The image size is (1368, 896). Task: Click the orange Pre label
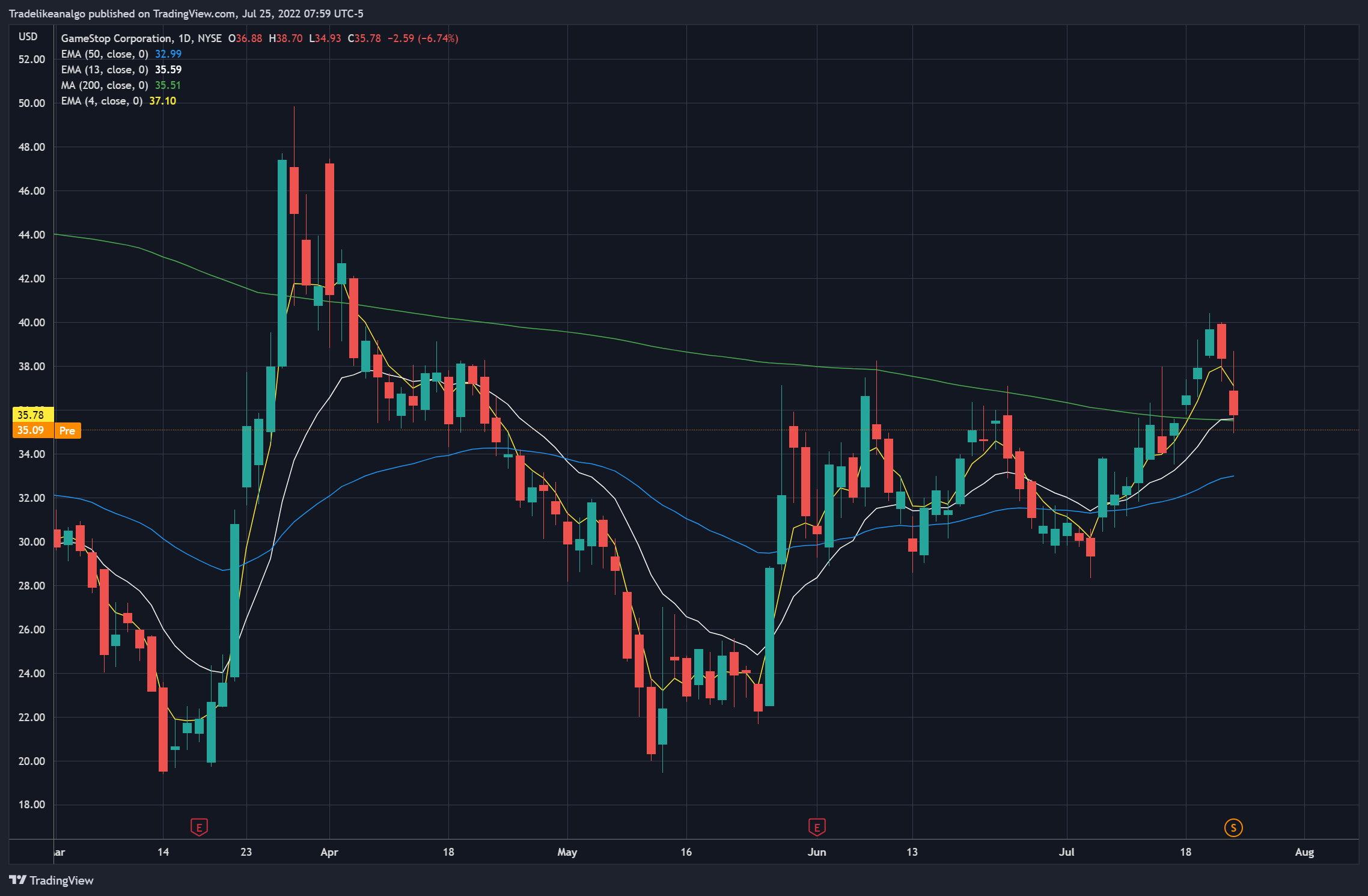(67, 430)
